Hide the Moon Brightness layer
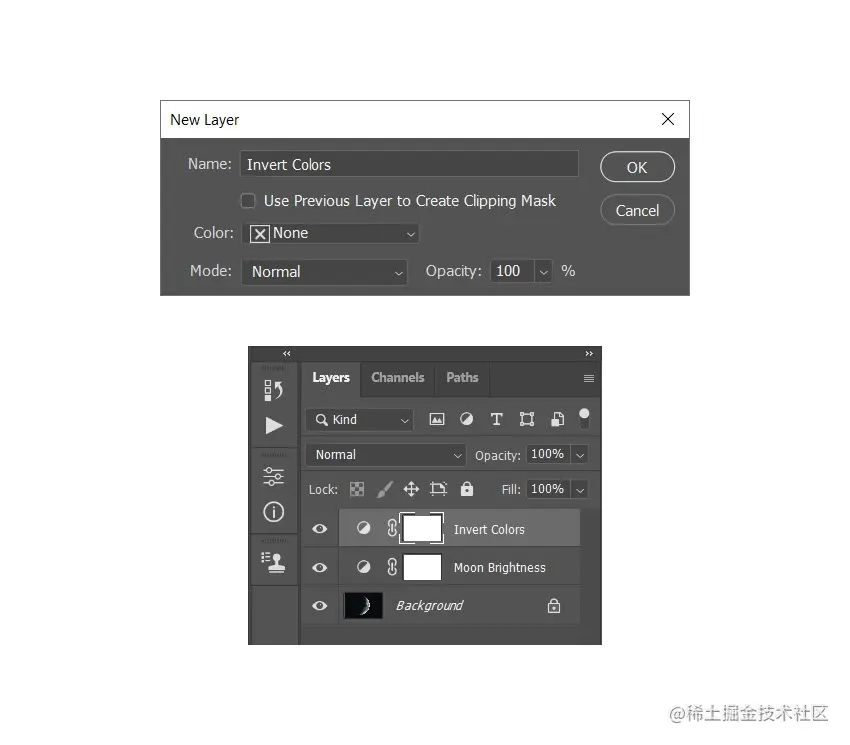Viewport: 850px width, 745px height. click(x=319, y=566)
